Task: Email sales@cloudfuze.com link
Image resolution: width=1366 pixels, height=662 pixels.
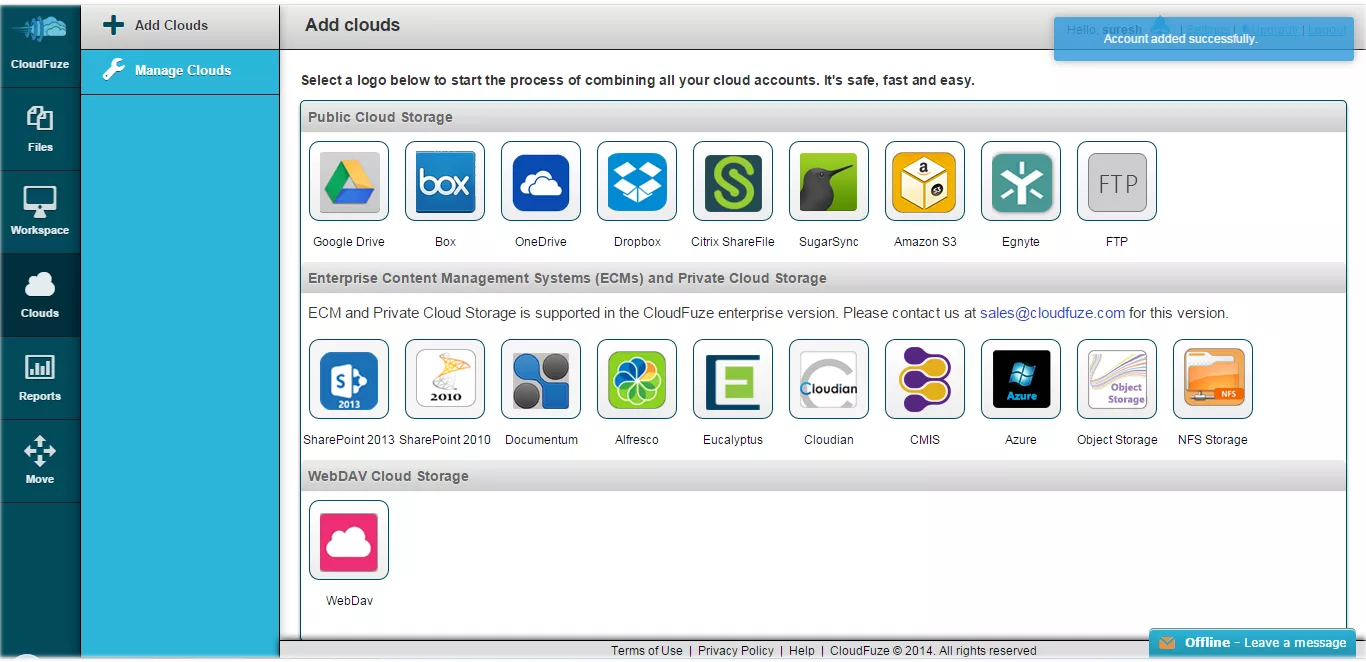Action: tap(1052, 313)
